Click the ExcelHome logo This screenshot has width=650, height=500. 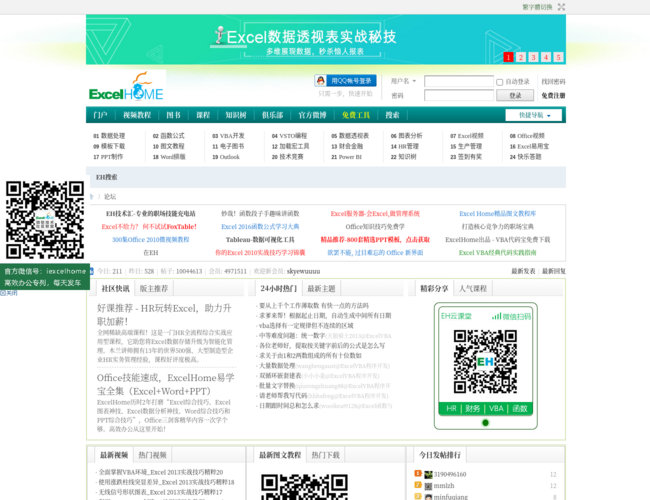[x=126, y=86]
